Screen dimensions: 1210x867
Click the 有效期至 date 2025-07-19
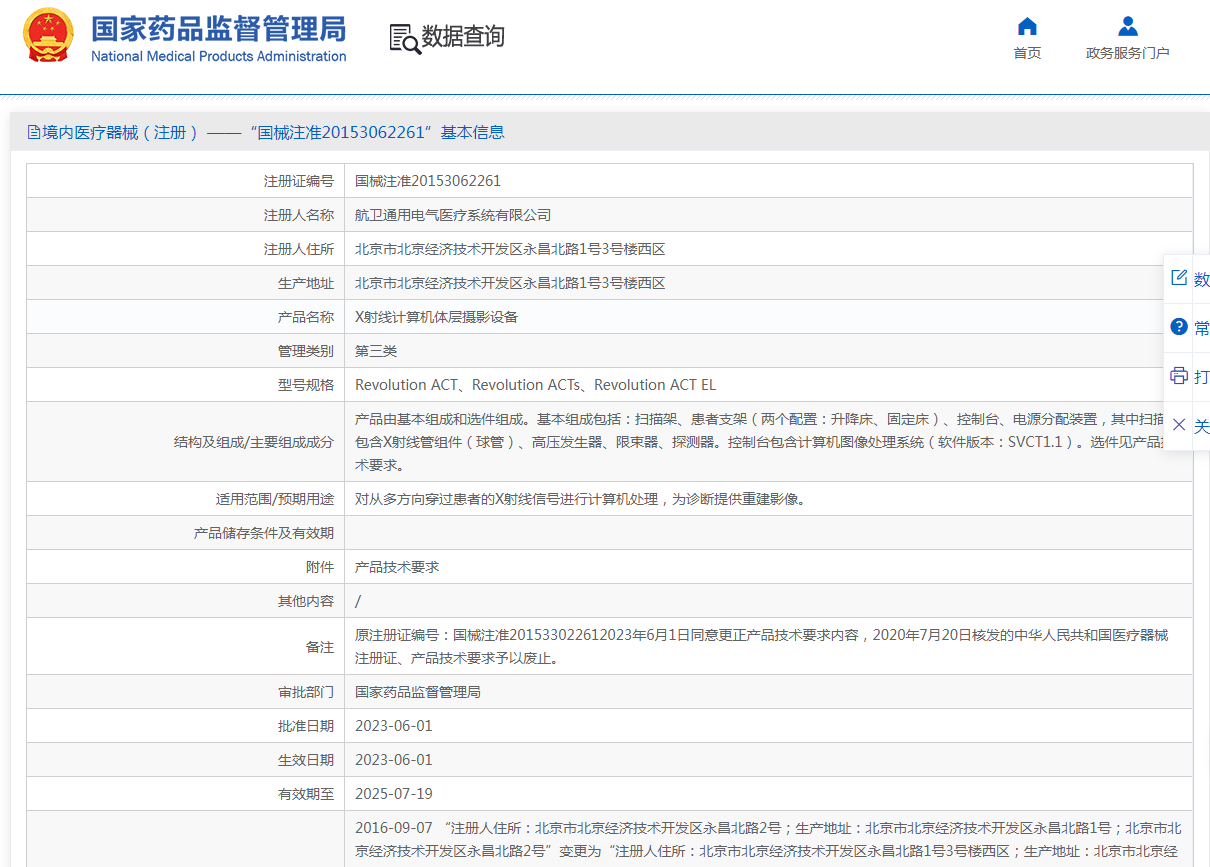tap(394, 793)
